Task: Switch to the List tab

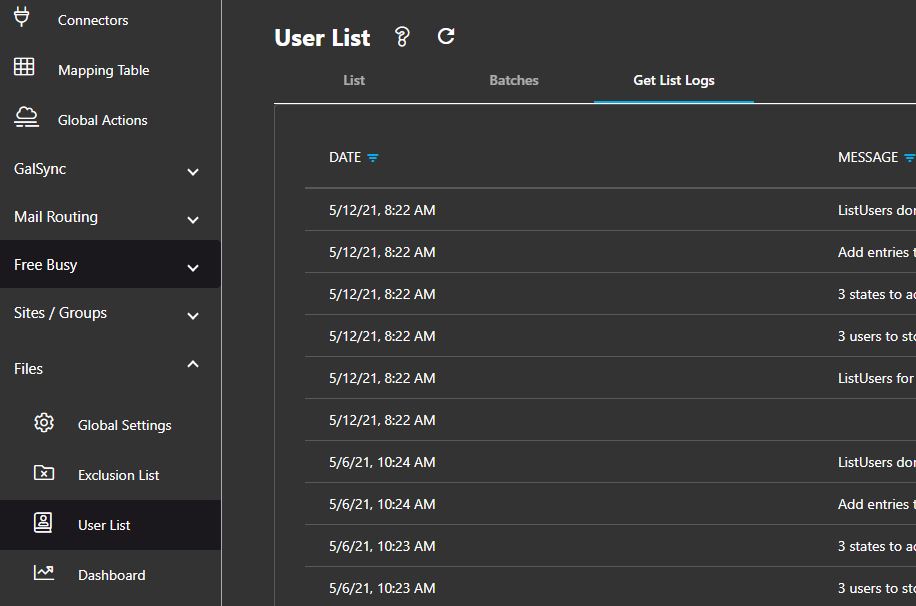Action: [x=354, y=80]
